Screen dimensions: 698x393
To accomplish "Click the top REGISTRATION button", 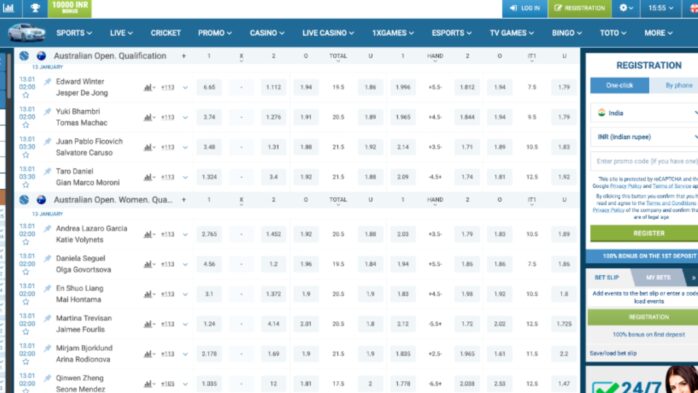I will tap(580, 8).
